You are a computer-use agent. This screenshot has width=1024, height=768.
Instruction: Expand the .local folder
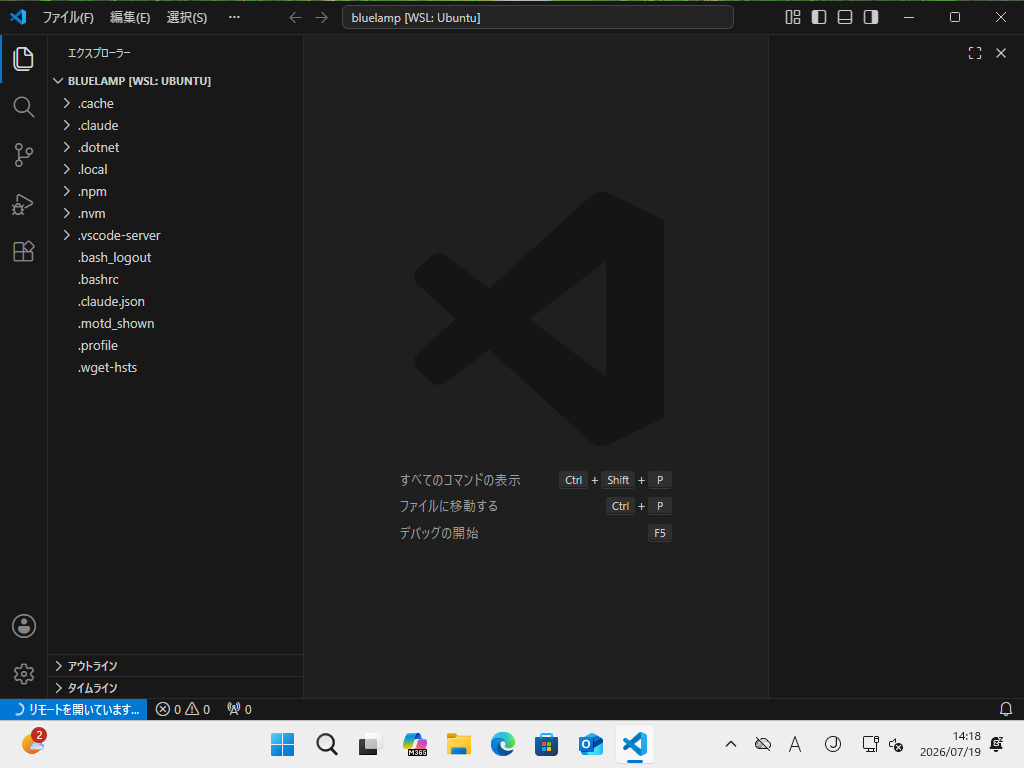tap(175, 169)
